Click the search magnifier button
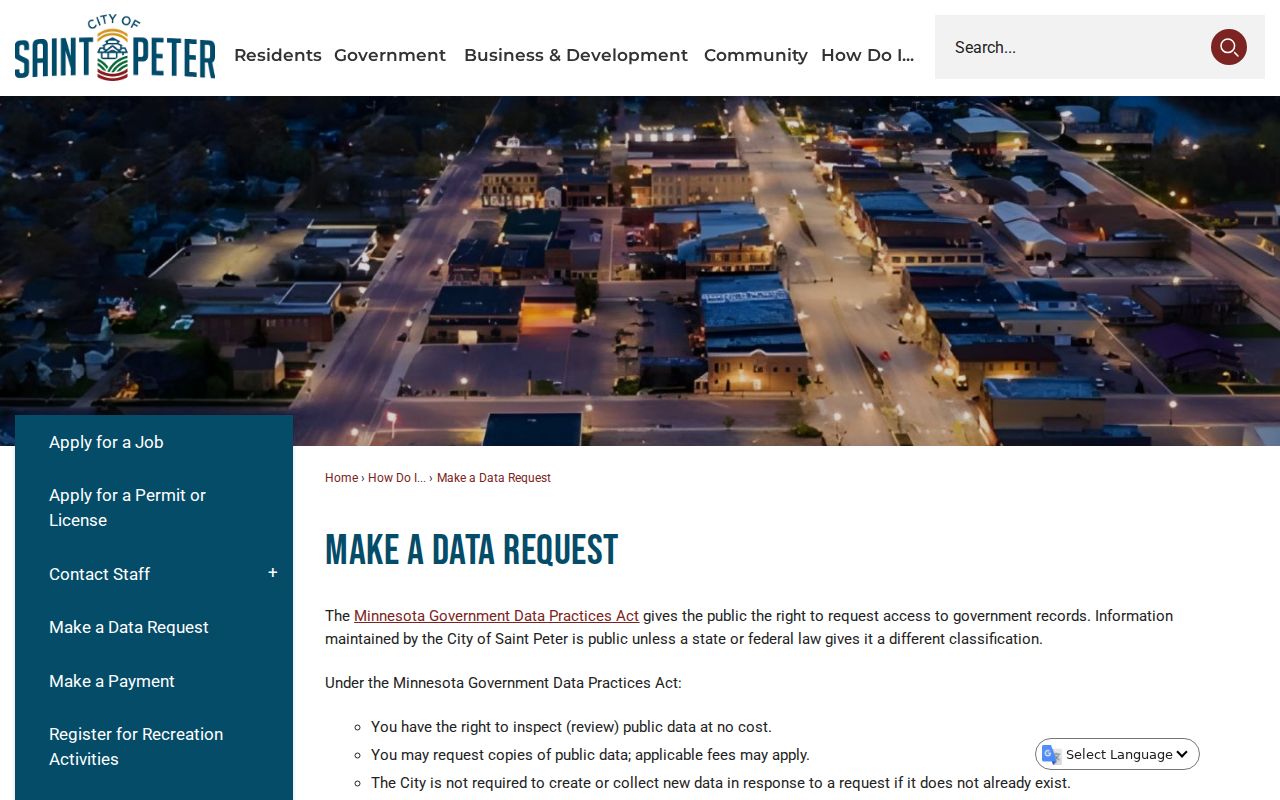 [1228, 47]
